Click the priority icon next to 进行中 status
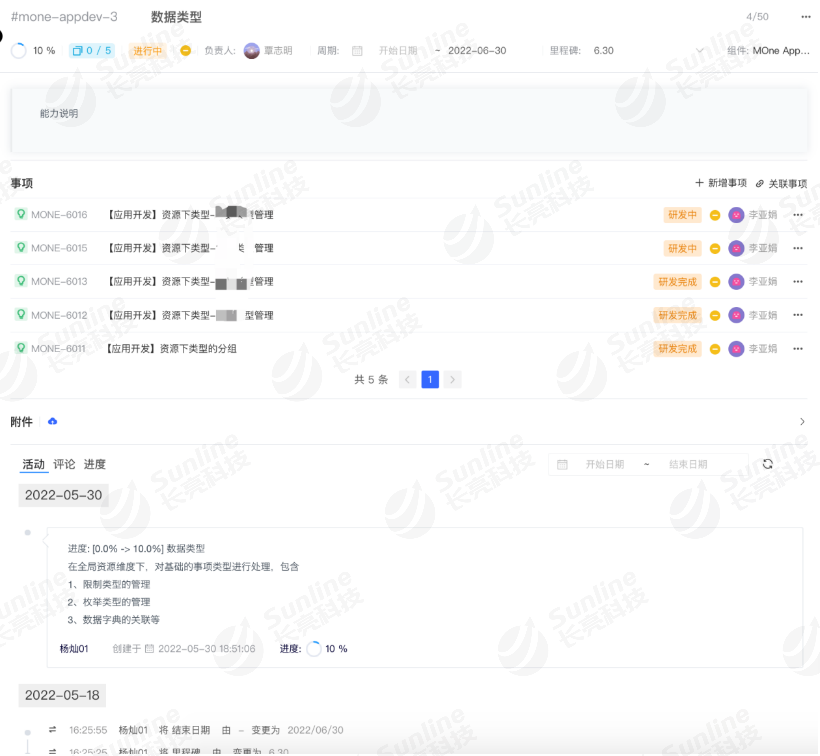The image size is (820, 756). (x=185, y=51)
